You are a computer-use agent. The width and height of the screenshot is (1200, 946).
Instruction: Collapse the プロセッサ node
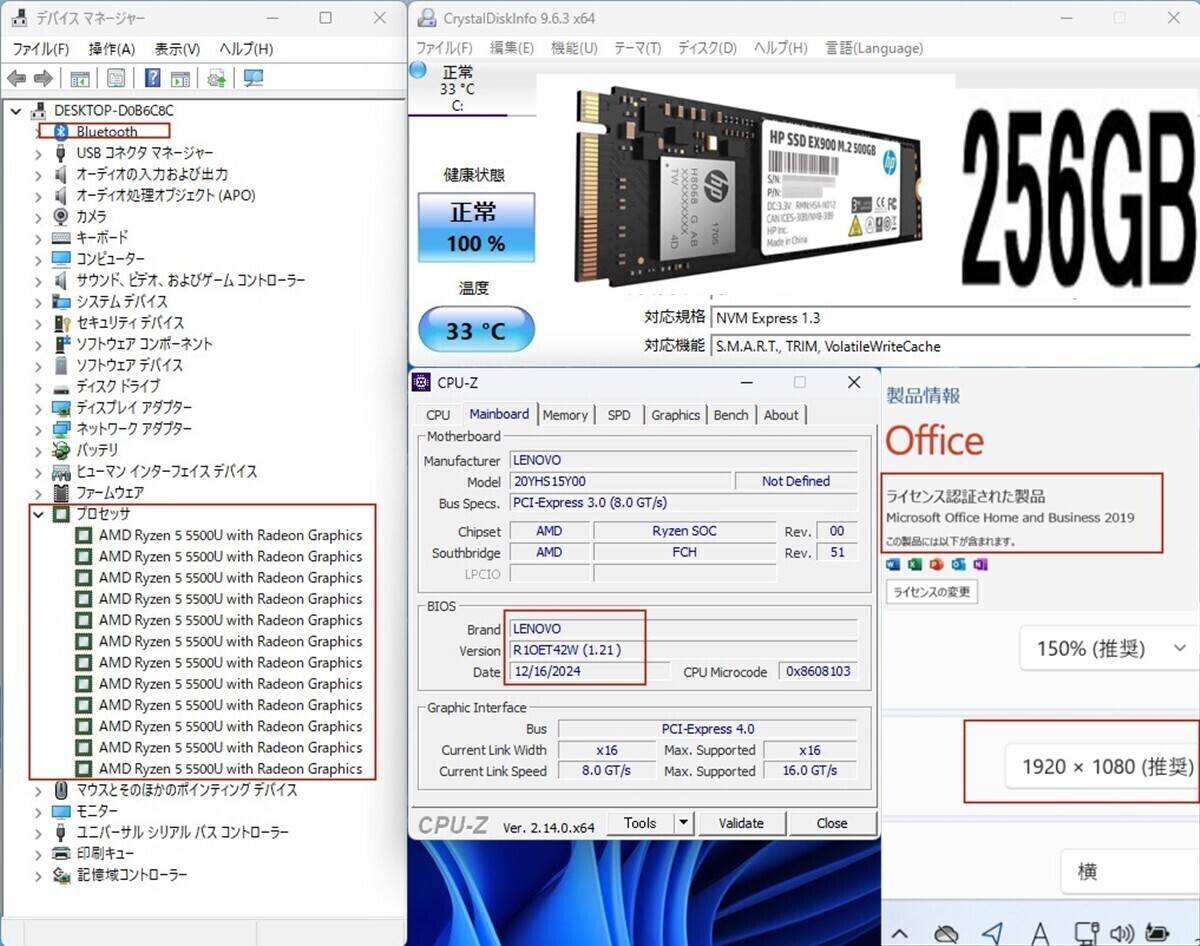38,514
